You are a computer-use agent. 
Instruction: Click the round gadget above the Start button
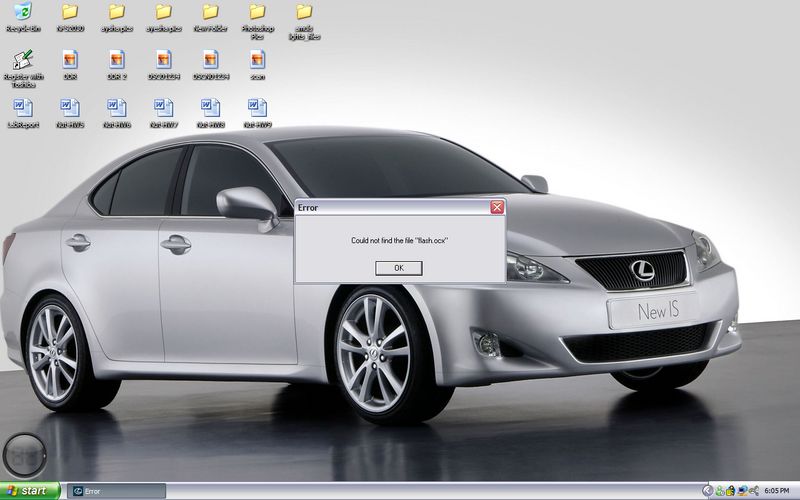coord(24,456)
